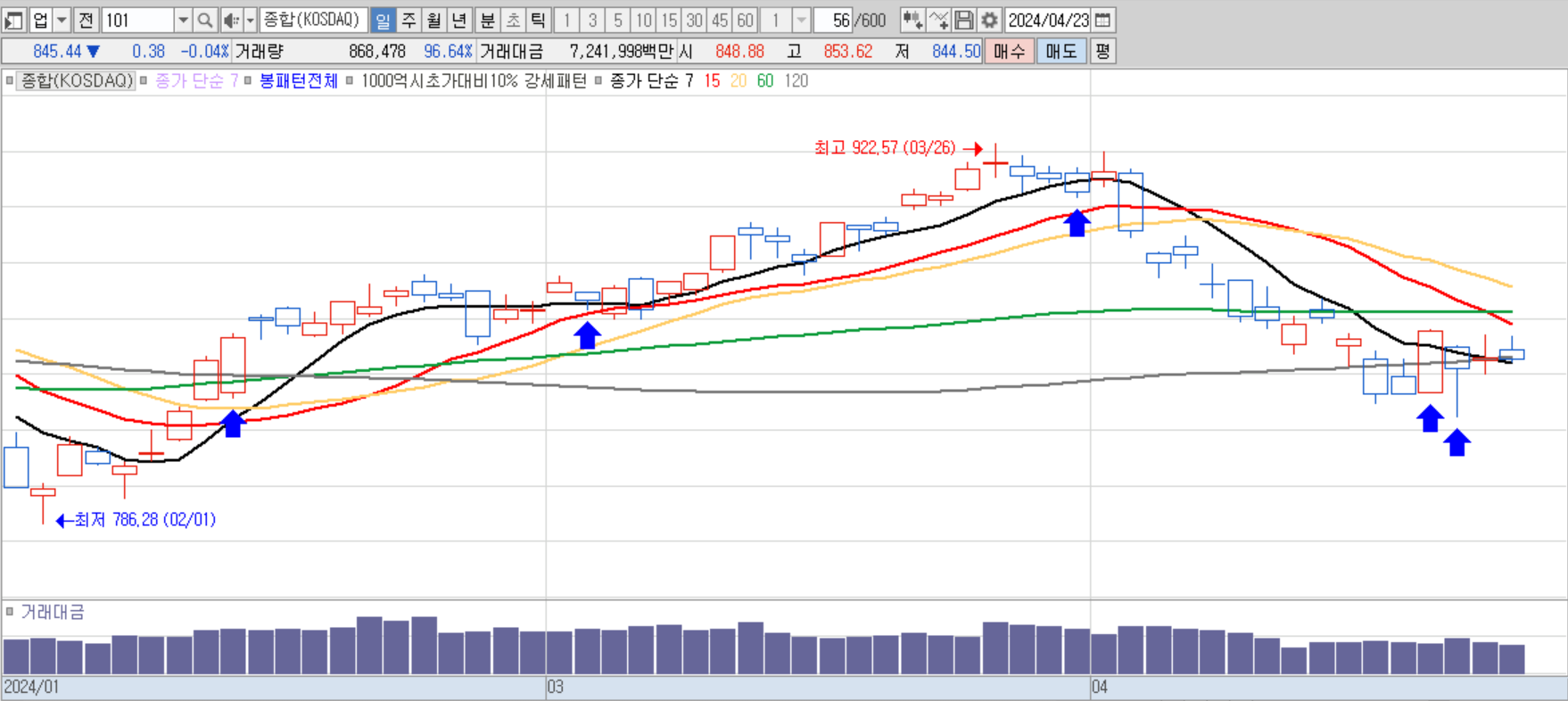Open the tick interval dropdown arrow

[801, 20]
